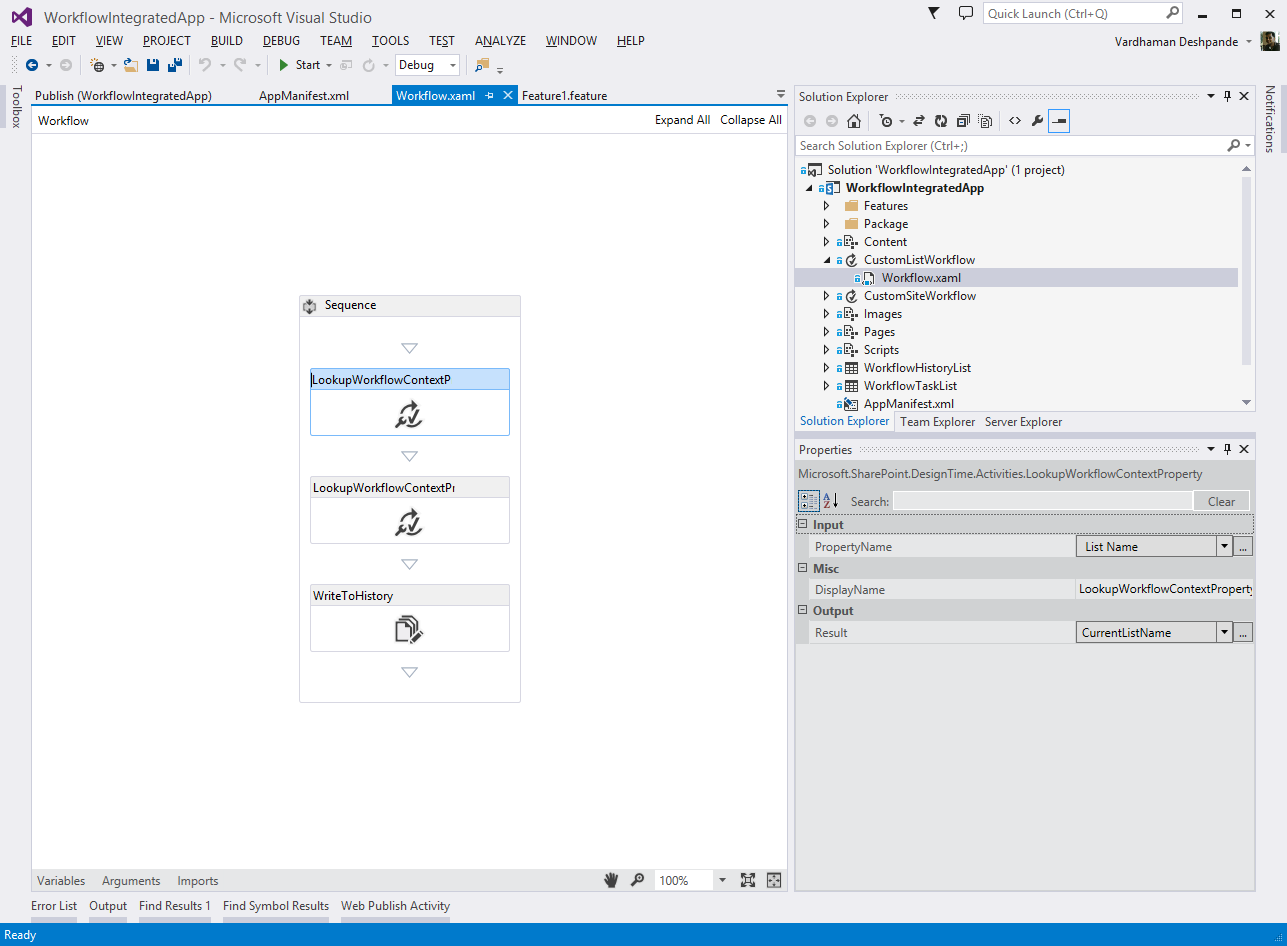Save the current file using toolbar icon

point(153,65)
